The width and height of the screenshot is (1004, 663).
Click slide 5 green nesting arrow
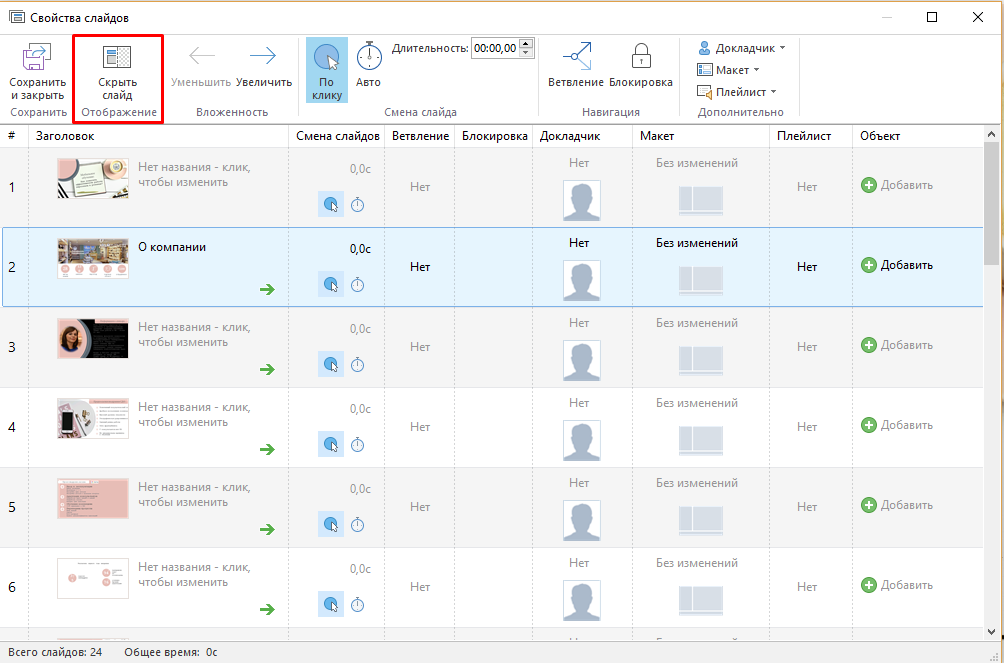coord(267,530)
